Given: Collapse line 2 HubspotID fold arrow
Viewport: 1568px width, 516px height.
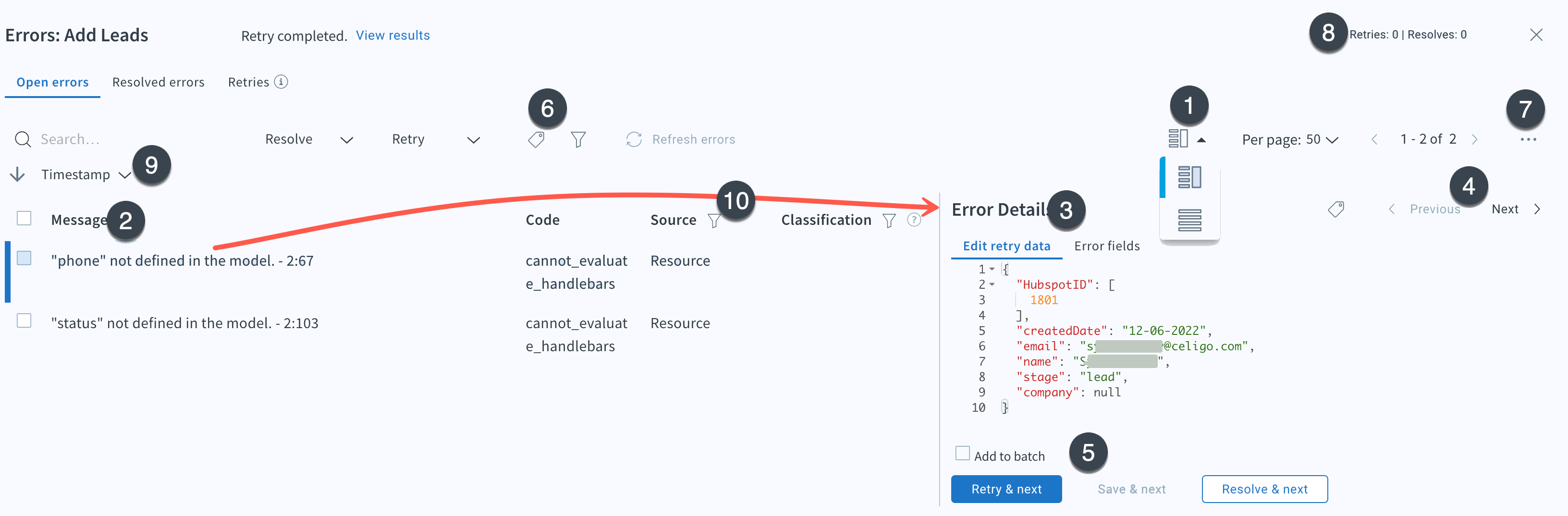Looking at the screenshot, I should click(992, 284).
